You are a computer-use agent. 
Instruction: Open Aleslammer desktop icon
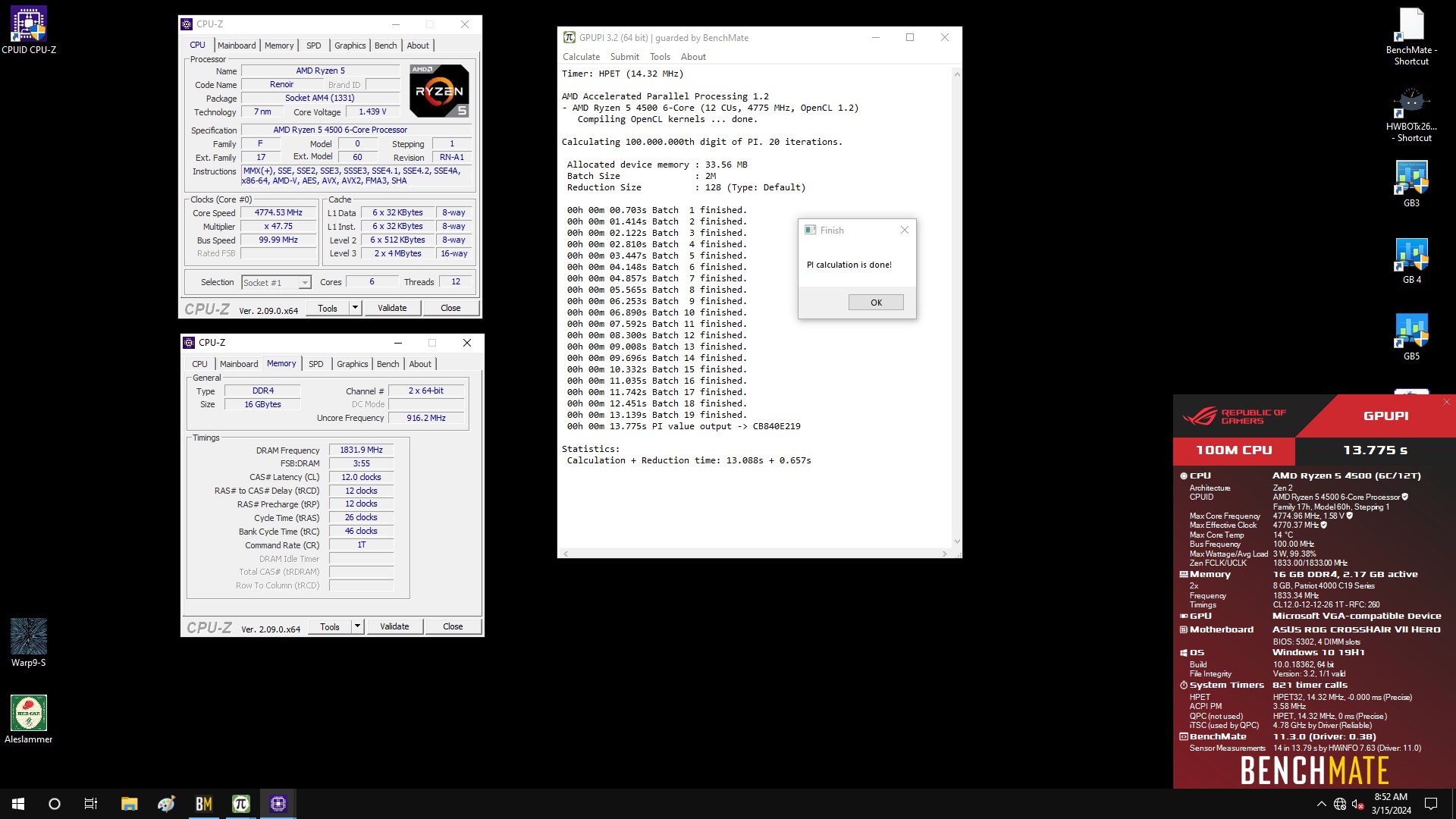pos(29,719)
